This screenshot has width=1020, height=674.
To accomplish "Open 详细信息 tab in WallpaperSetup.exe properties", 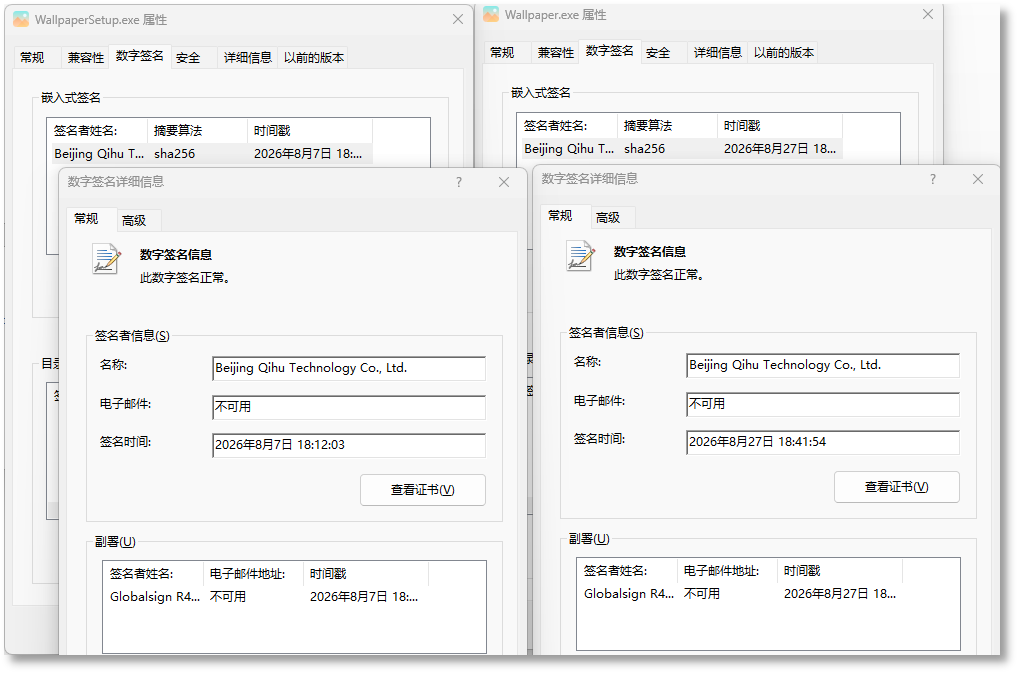I will tap(248, 58).
